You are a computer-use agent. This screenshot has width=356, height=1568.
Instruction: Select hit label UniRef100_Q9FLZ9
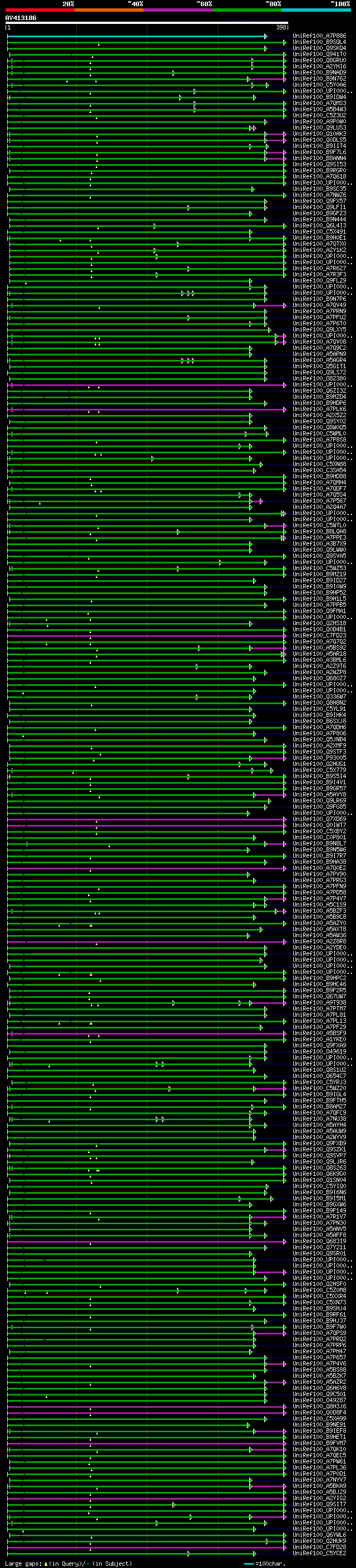coord(319,280)
